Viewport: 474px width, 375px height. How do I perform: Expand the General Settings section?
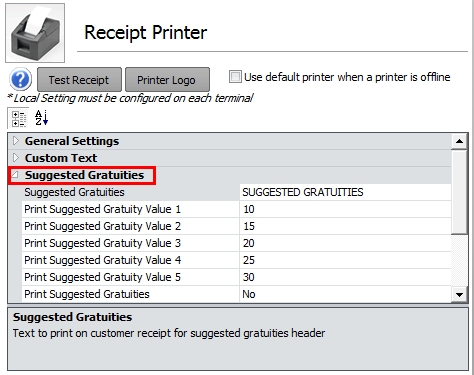point(16,141)
